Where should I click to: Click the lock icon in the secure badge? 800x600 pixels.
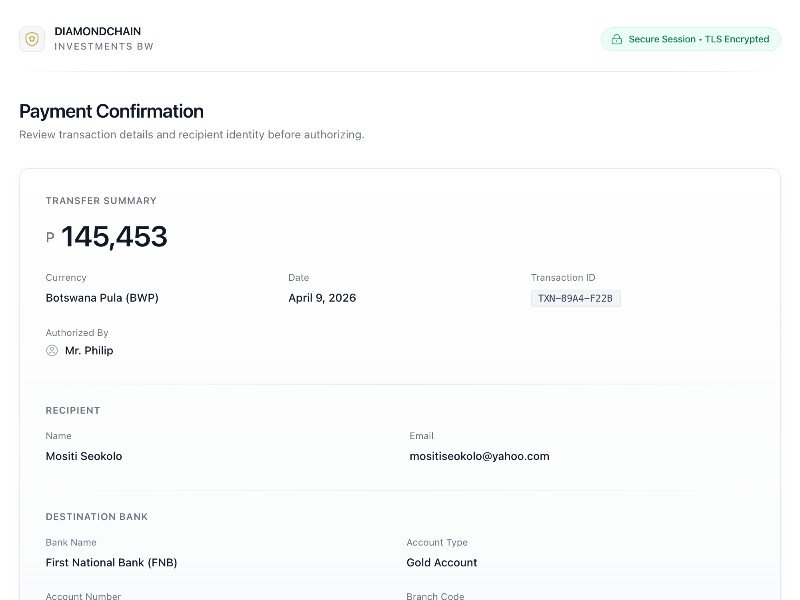click(617, 39)
